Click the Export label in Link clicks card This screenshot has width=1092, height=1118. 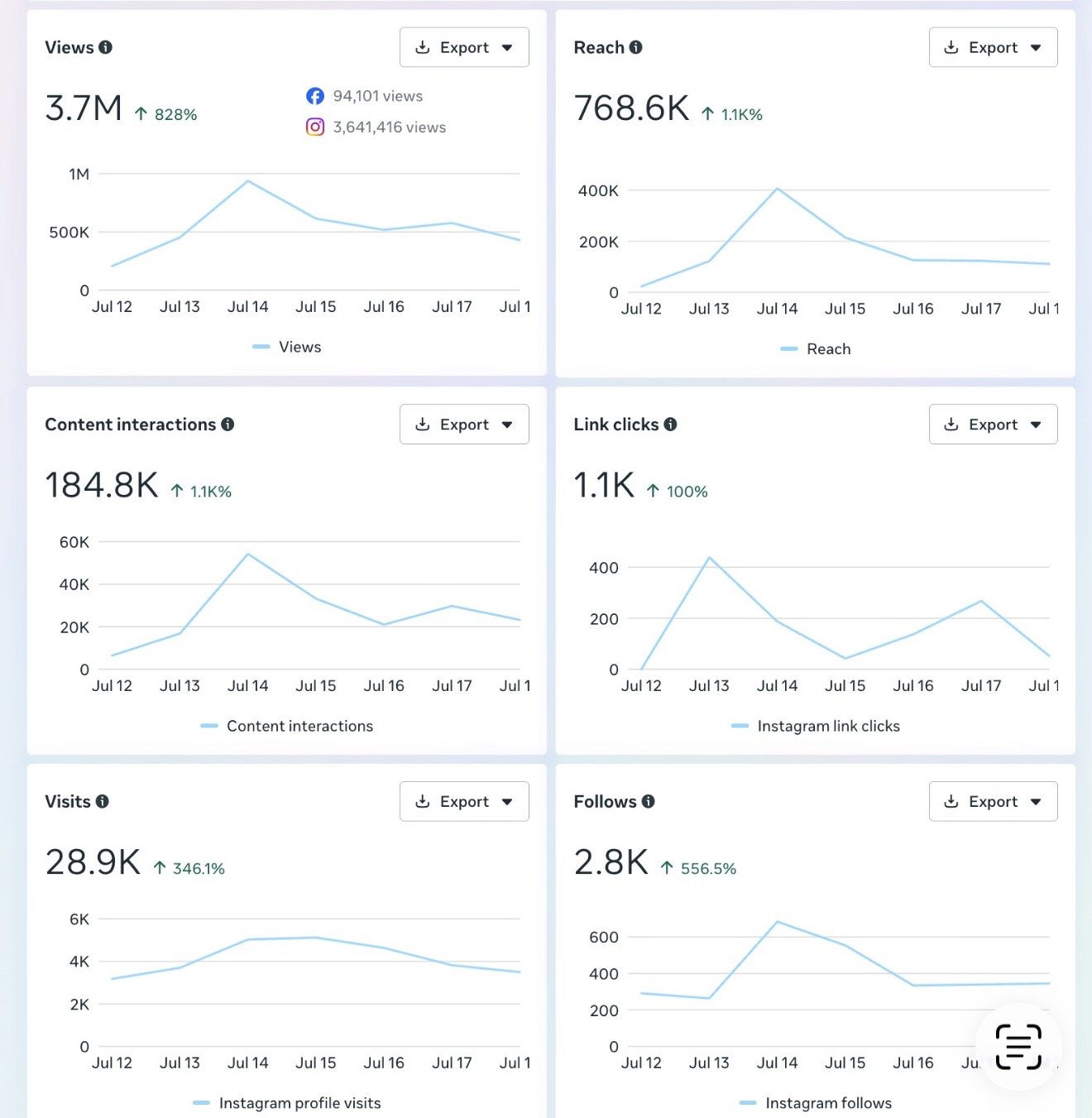993,425
